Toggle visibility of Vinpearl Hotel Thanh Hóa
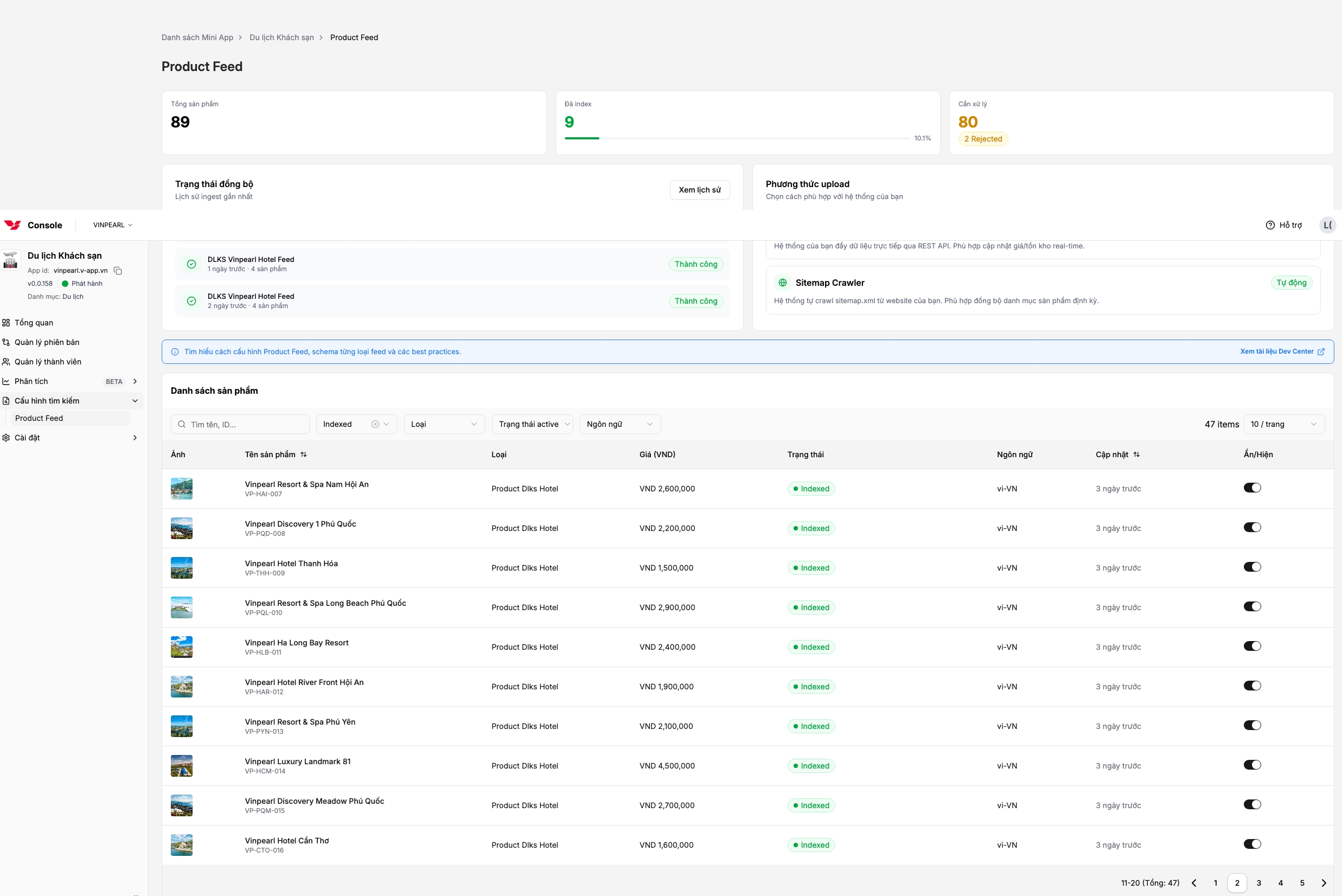The height and width of the screenshot is (896, 1342). point(1252,567)
